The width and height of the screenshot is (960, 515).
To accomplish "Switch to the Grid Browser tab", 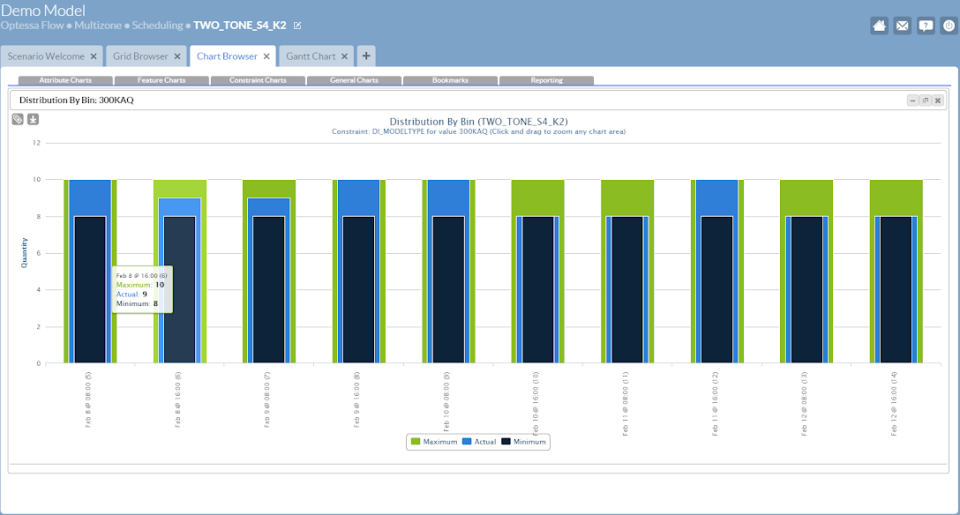I will pyautogui.click(x=140, y=57).
